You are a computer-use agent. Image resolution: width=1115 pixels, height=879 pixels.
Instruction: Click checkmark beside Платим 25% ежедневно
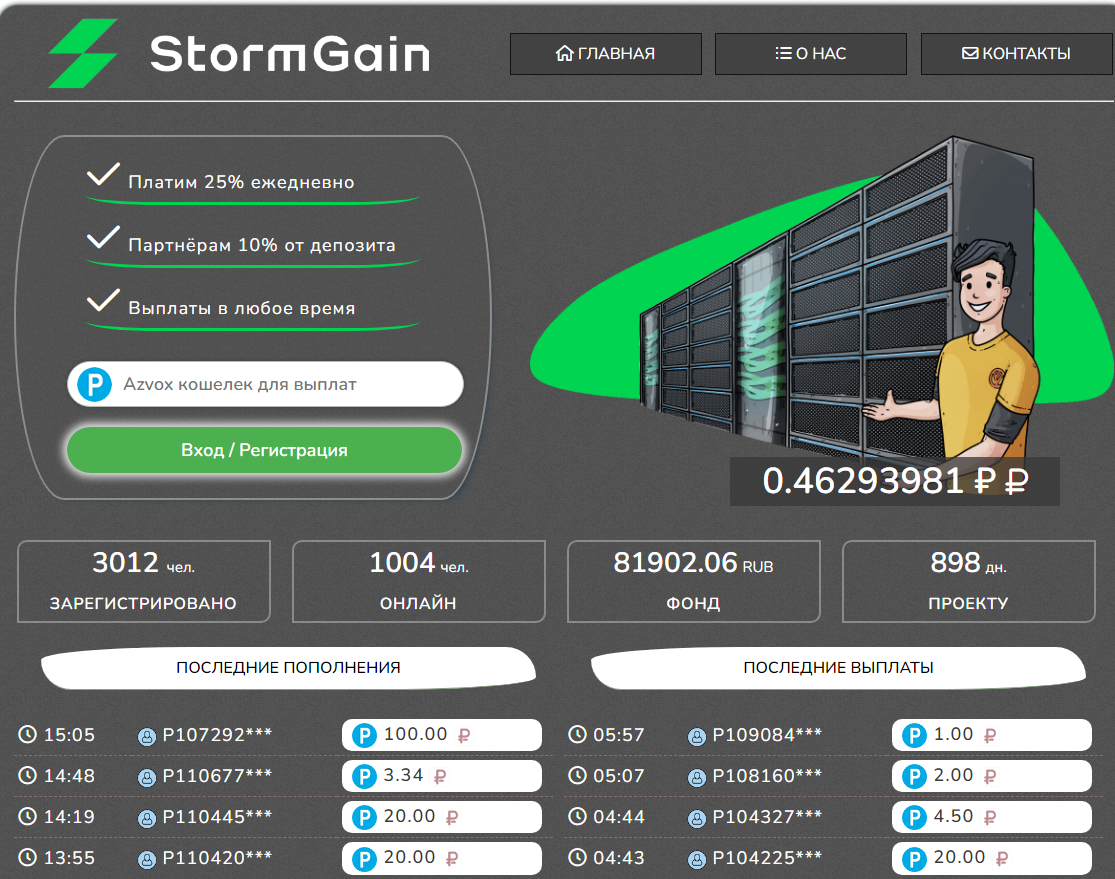click(x=102, y=176)
